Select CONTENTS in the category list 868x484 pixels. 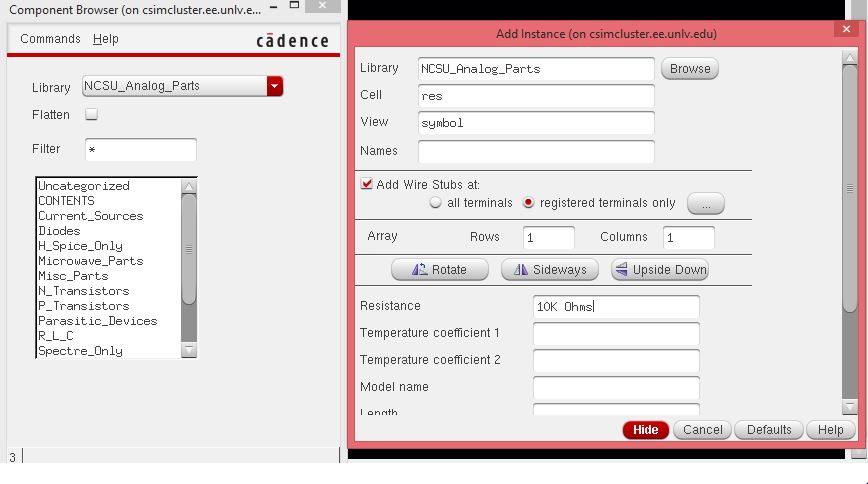tap(66, 201)
